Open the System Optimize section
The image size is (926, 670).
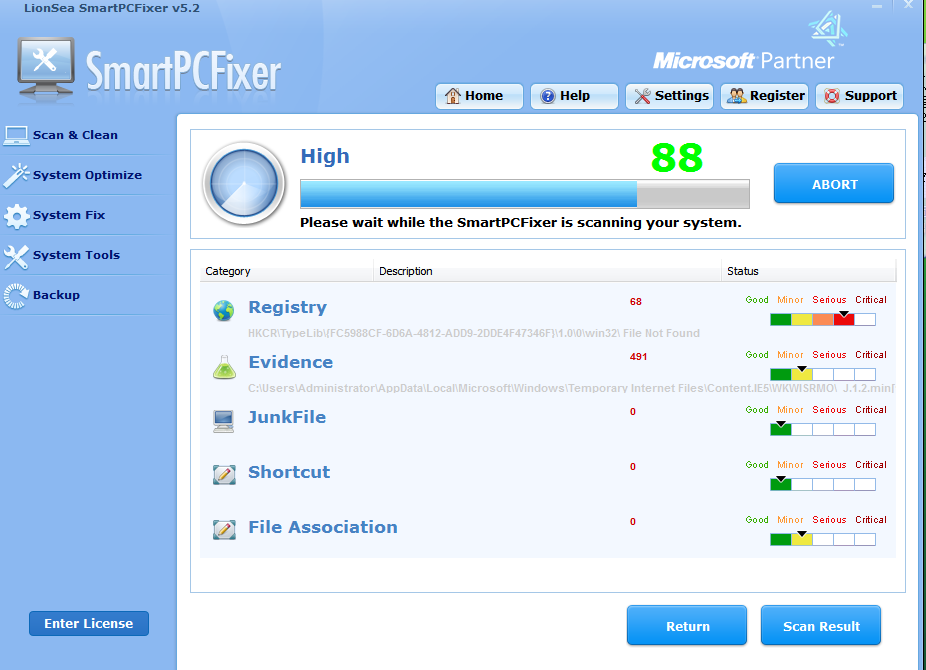tap(87, 175)
